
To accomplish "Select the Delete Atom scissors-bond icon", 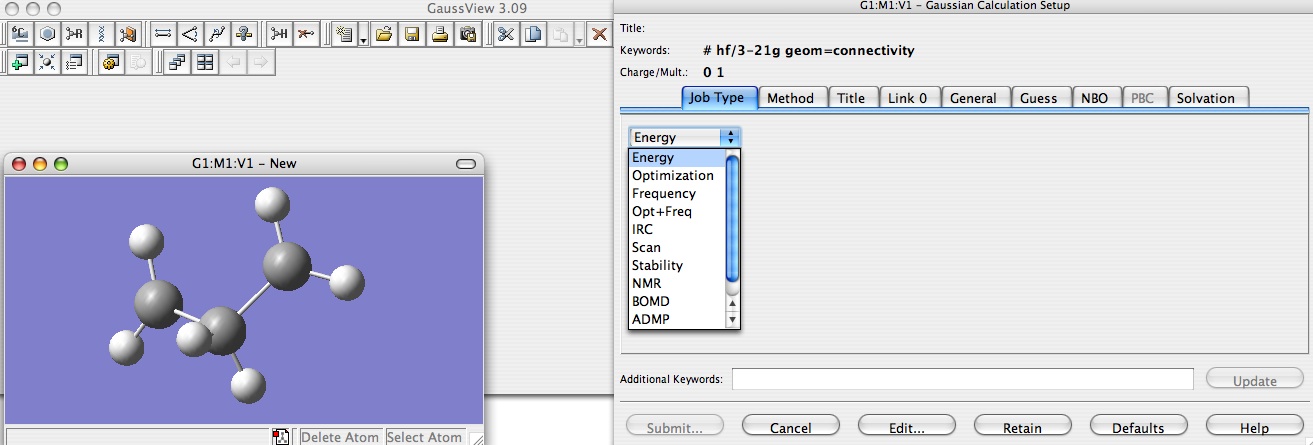I will [x=305, y=34].
